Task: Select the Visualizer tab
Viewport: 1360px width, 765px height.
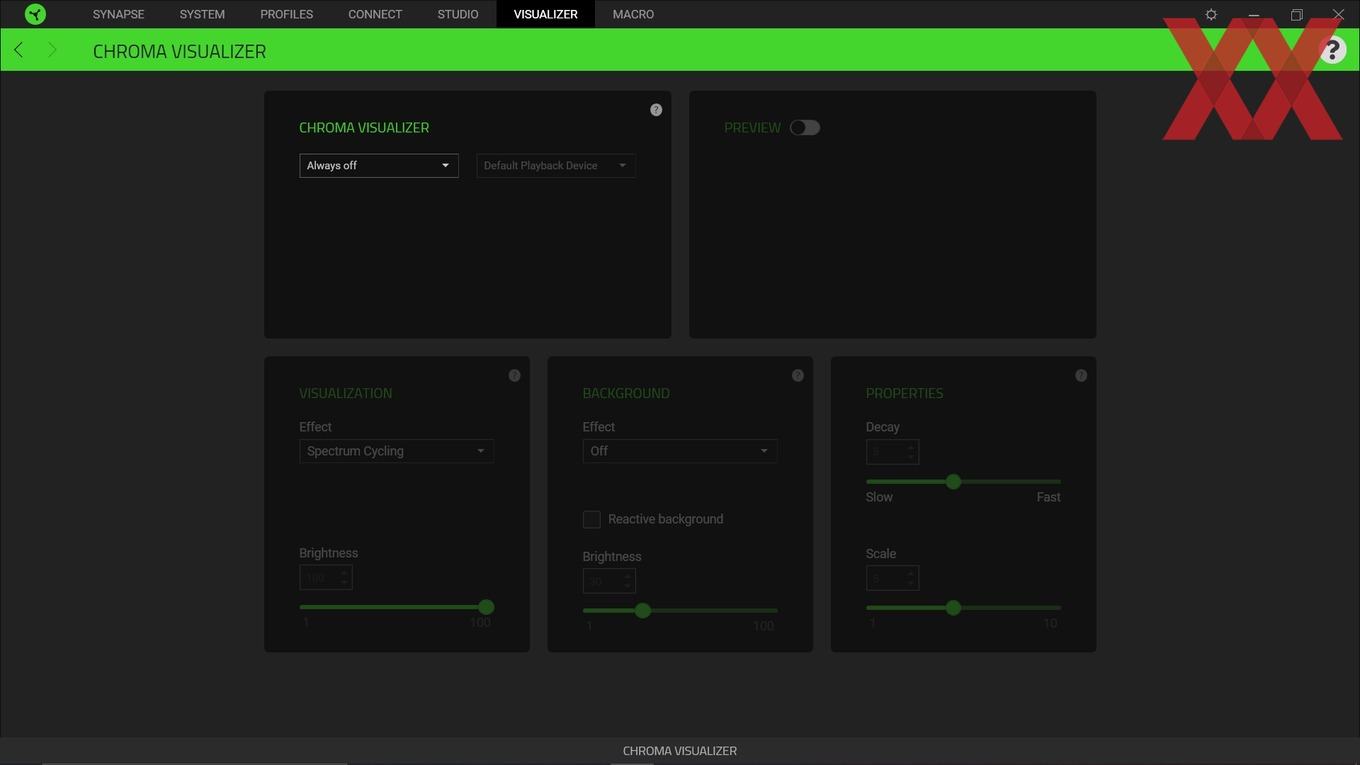Action: (545, 14)
